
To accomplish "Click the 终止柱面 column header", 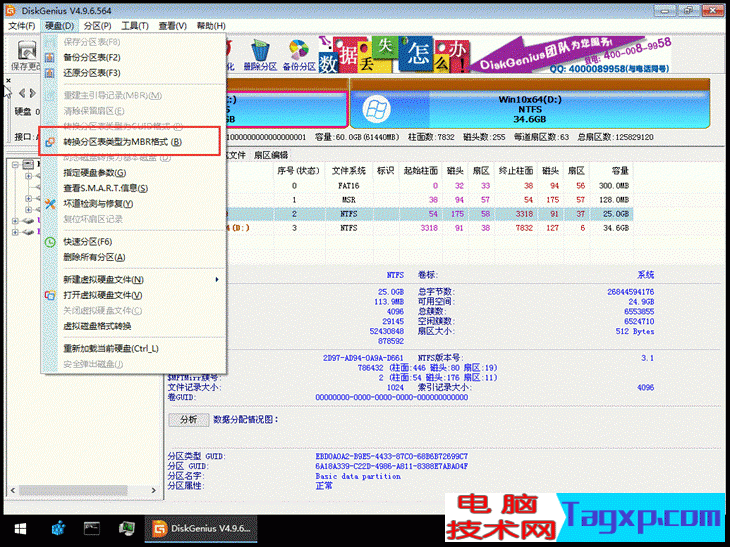I will click(516, 171).
